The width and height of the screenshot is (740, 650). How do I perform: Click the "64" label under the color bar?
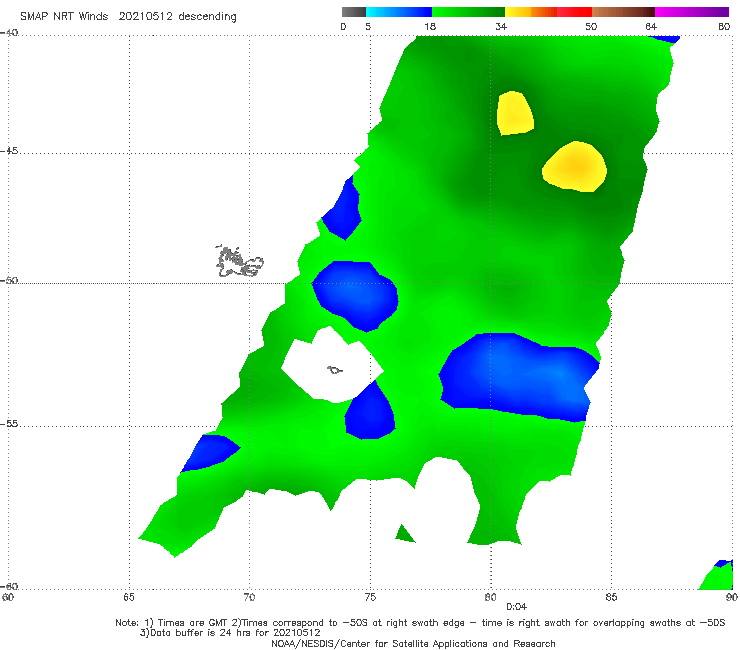click(x=651, y=26)
